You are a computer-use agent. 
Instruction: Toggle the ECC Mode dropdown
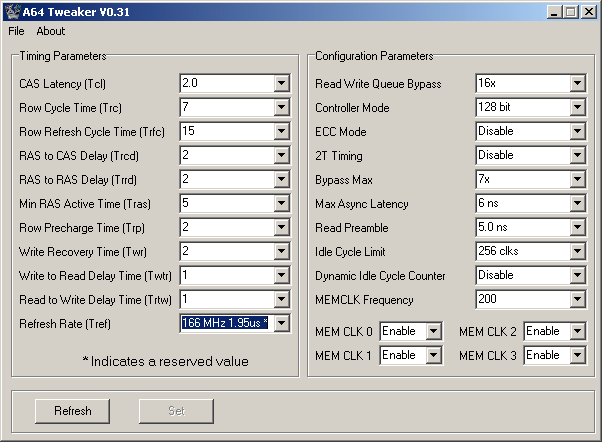click(577, 132)
